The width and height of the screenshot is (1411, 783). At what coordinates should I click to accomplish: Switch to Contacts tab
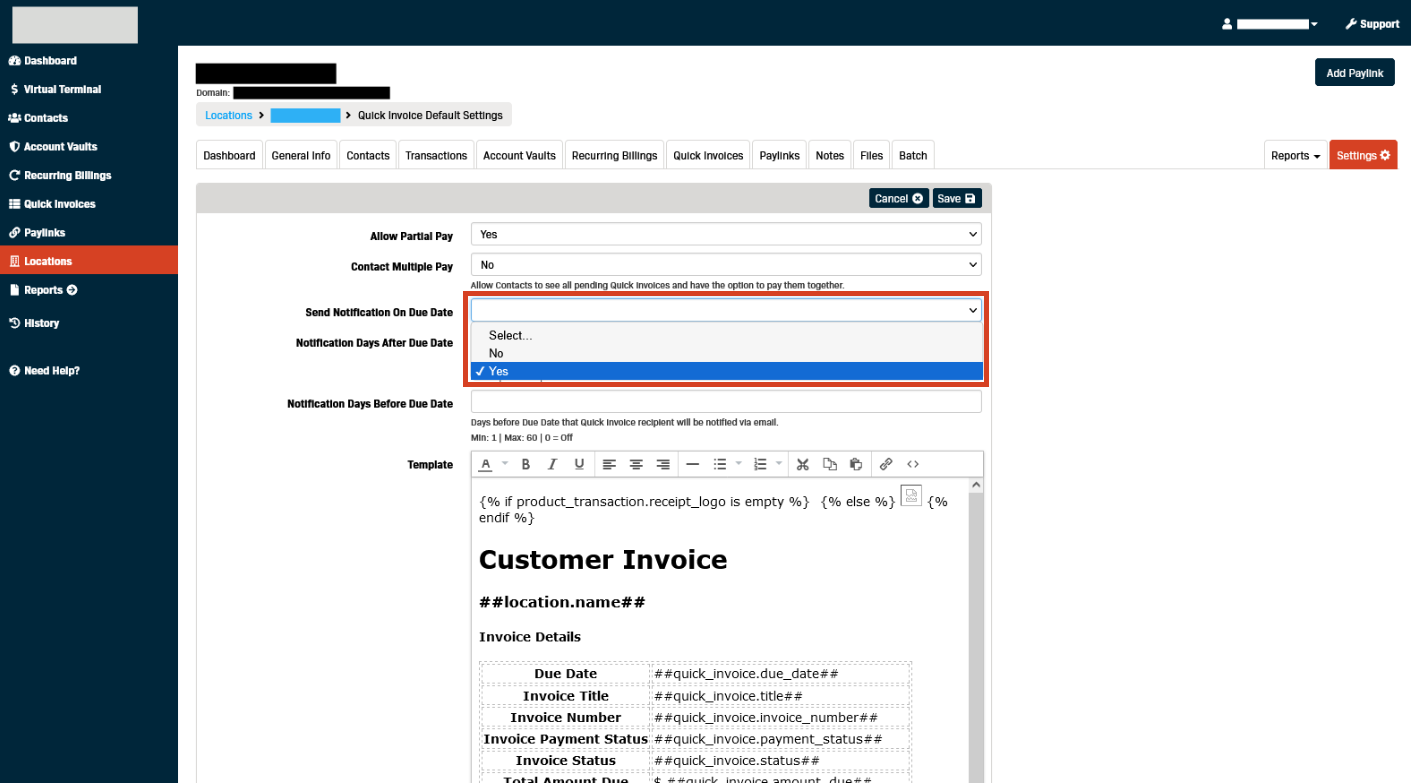[368, 155]
